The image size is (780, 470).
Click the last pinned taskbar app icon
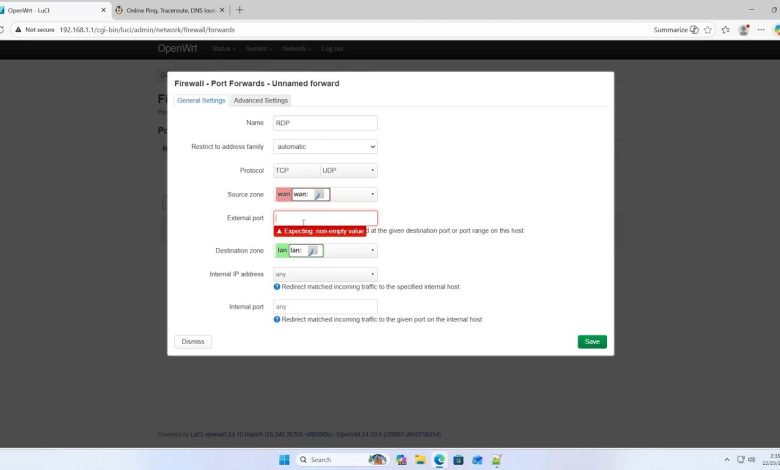pyautogui.click(x=496, y=460)
